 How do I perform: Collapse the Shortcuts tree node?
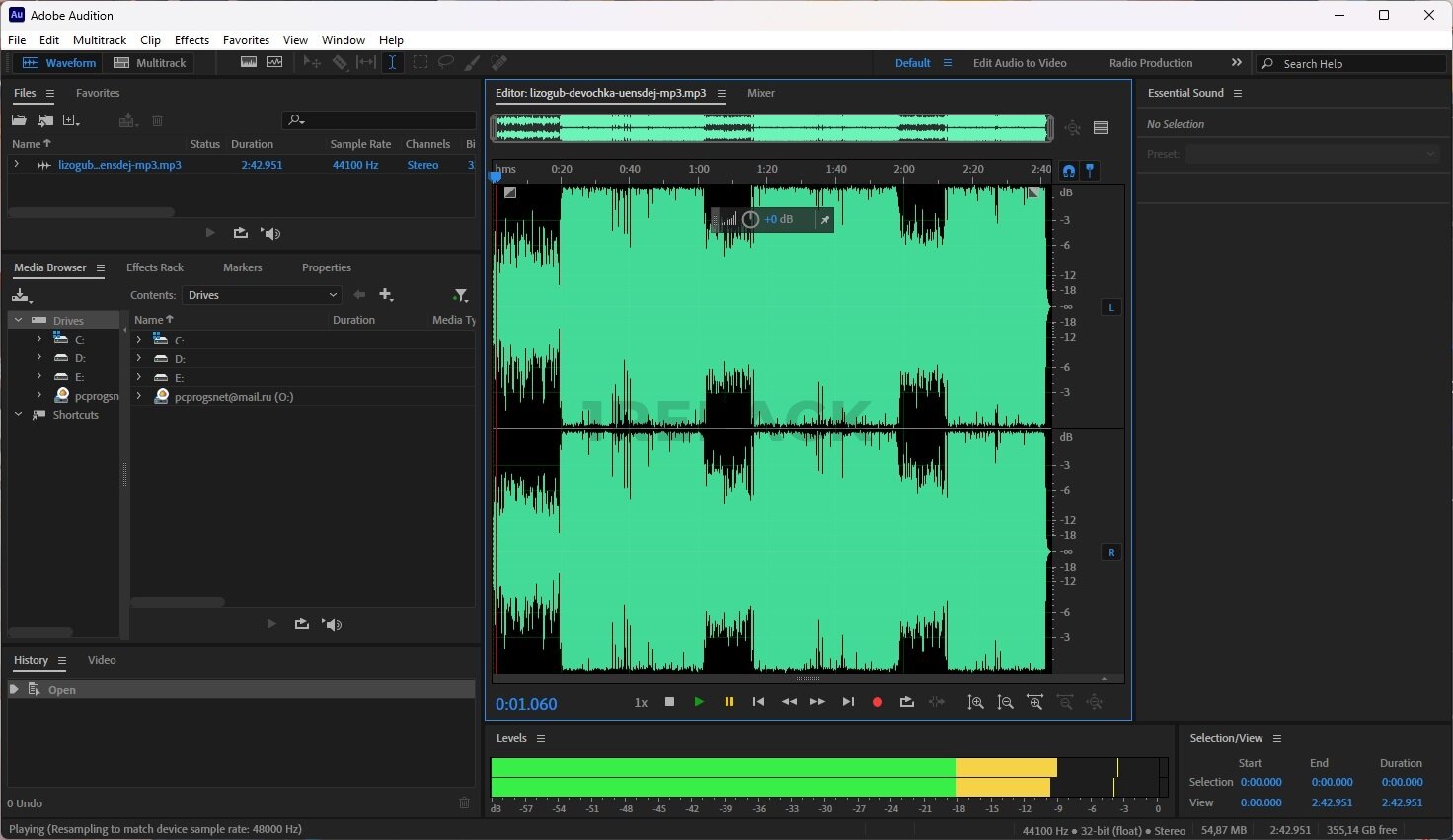point(19,415)
